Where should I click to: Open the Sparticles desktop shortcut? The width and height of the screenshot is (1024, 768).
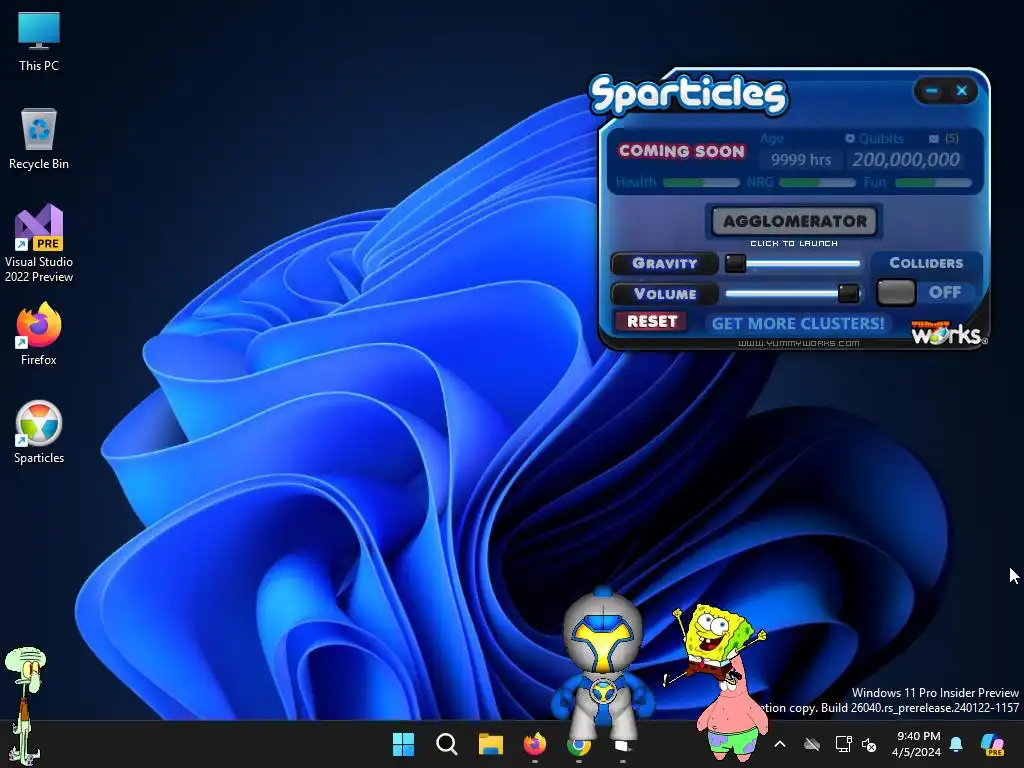coord(39,432)
